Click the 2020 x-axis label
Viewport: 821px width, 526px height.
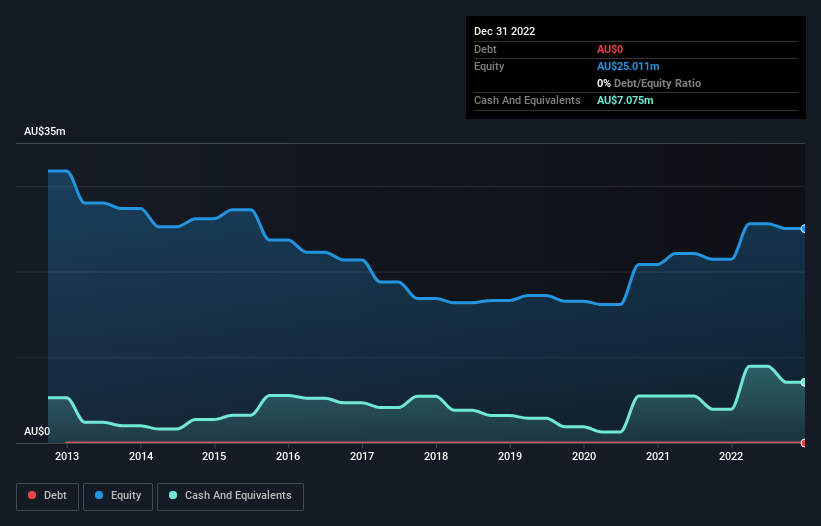(x=584, y=456)
